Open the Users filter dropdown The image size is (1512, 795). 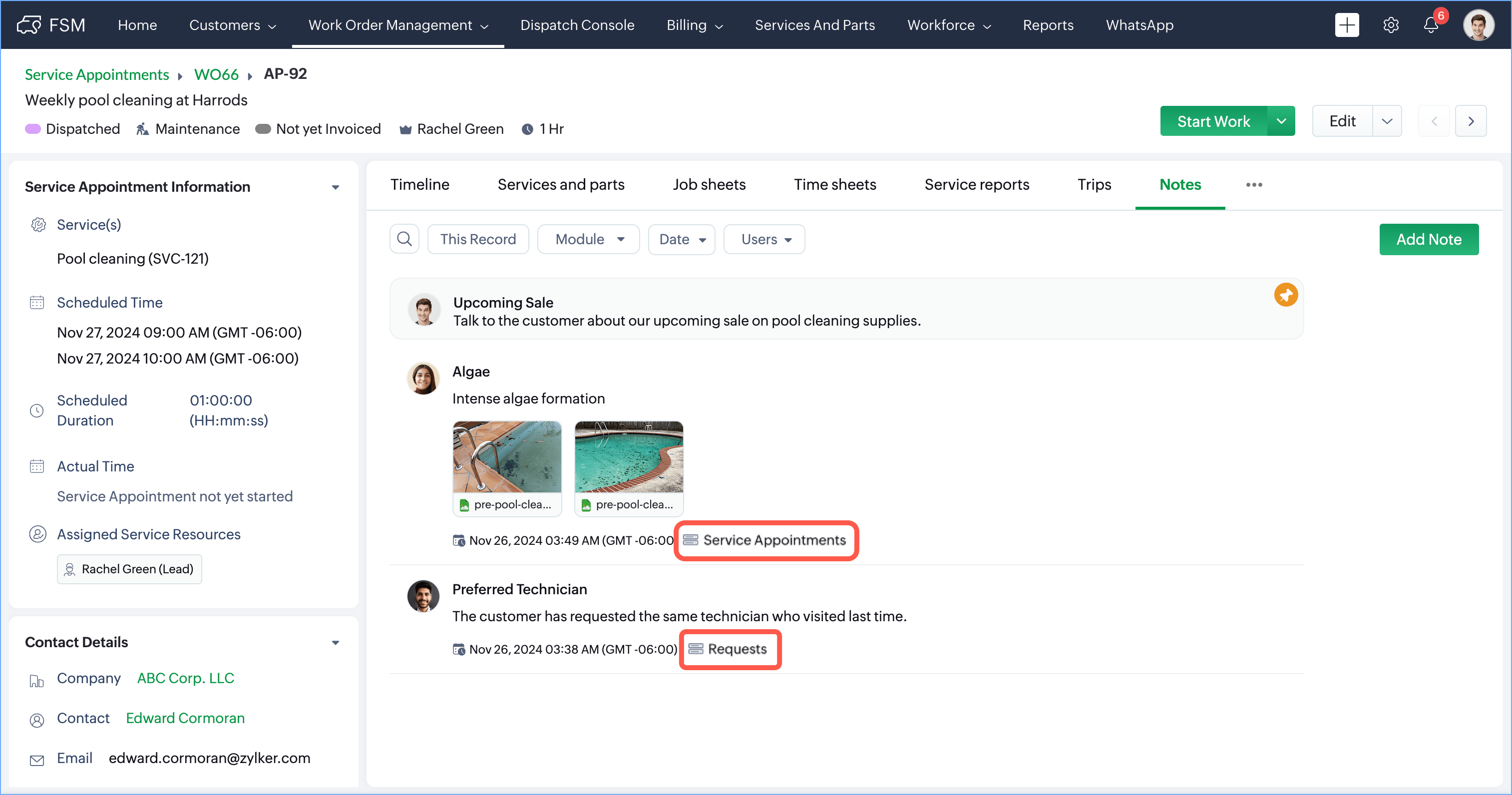click(x=764, y=239)
